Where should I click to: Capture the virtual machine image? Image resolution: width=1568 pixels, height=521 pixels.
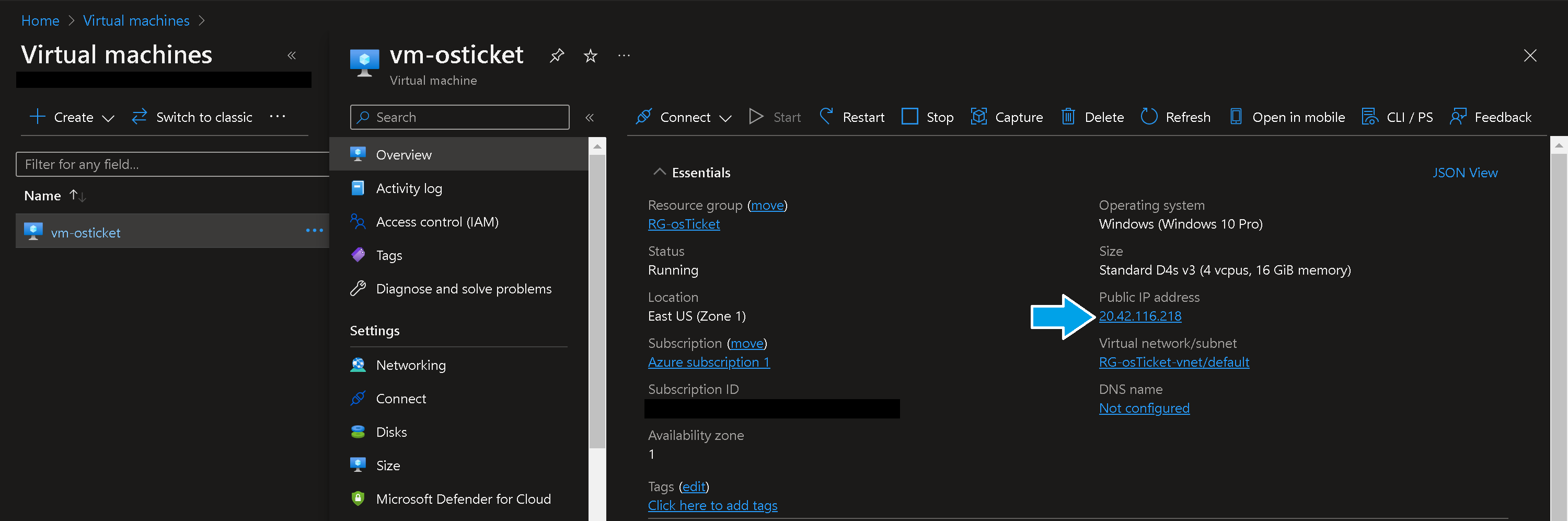(x=1007, y=117)
